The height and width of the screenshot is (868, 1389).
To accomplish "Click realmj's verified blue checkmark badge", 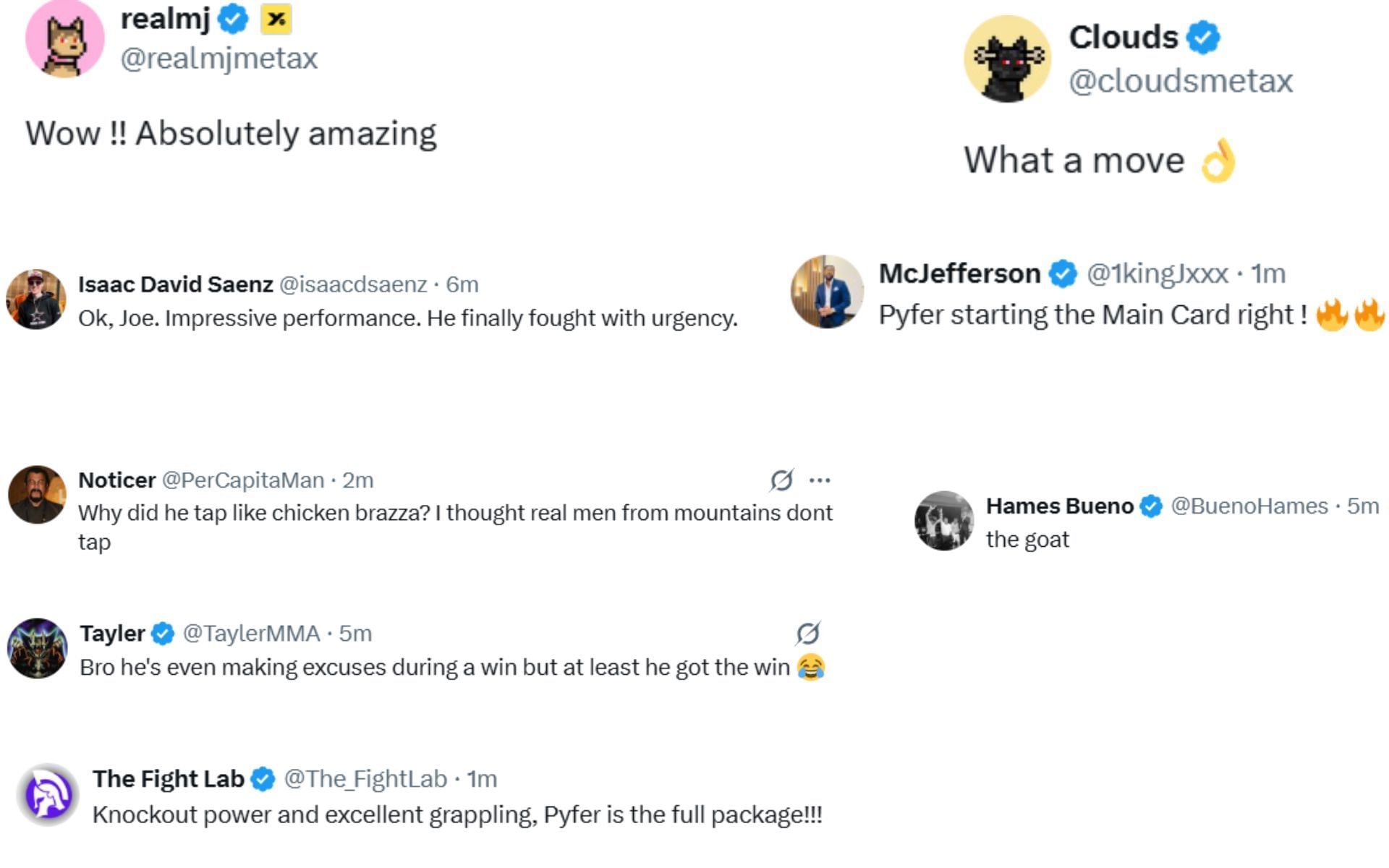I will point(233,20).
